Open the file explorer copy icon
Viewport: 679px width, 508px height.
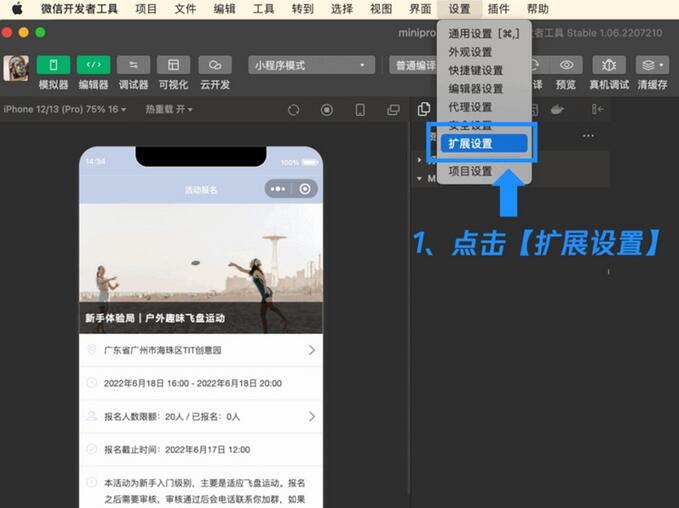coord(424,109)
